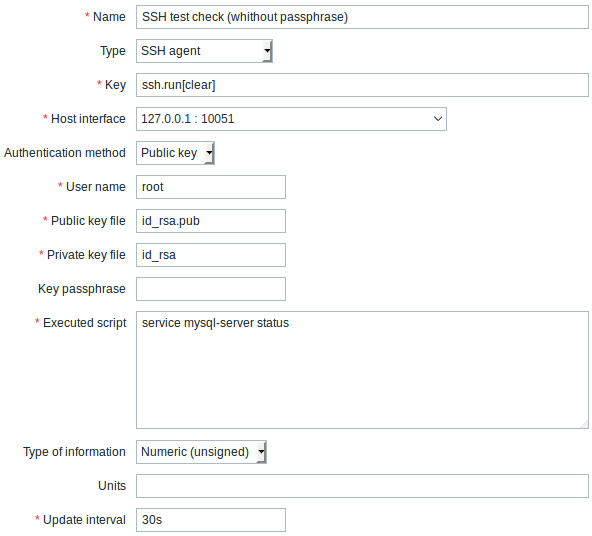This screenshot has width=592, height=536.
Task: Click the Public key file input
Action: click(x=211, y=221)
